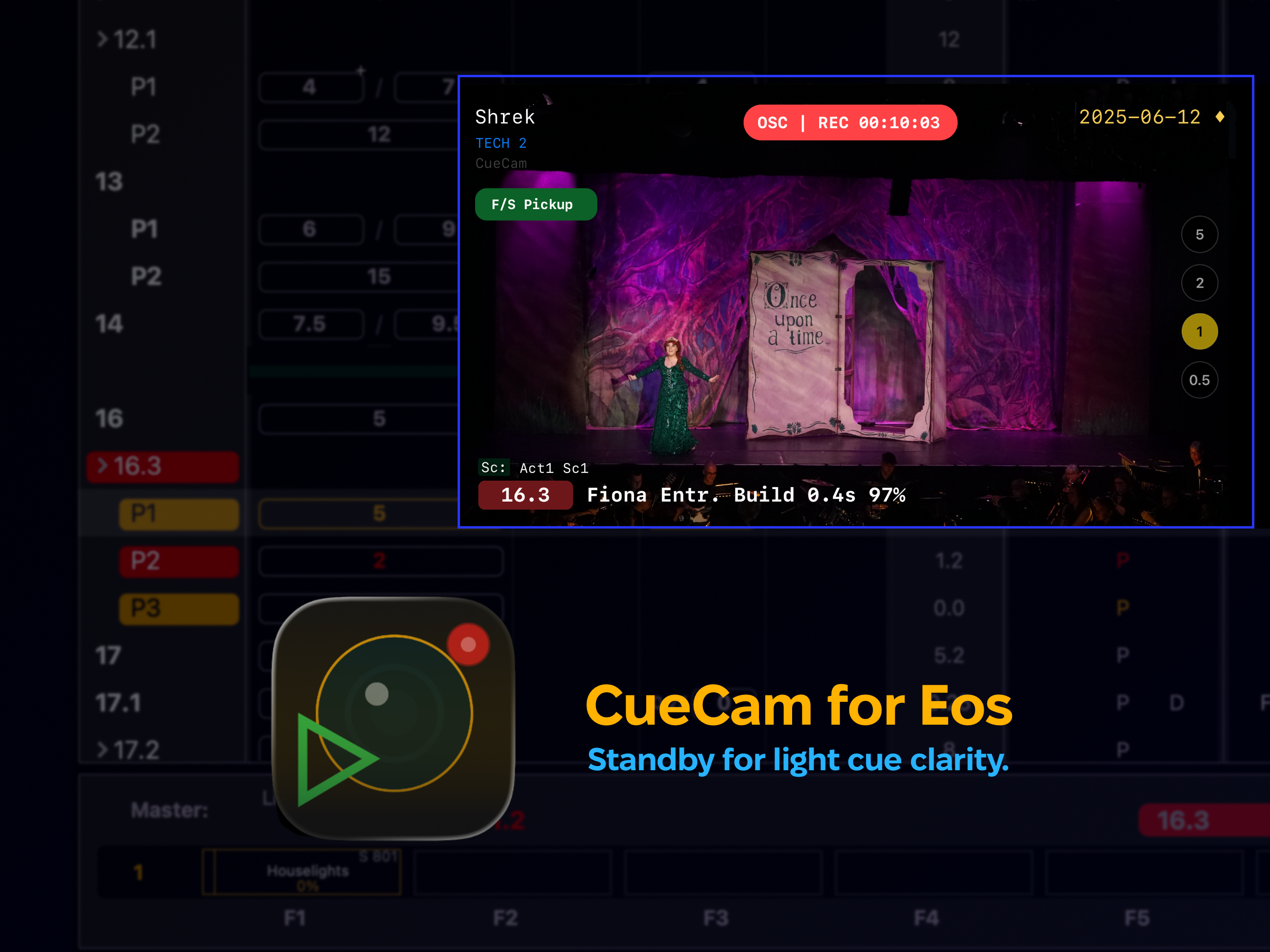This screenshot has height=952, width=1270.
Task: Select the F1 fader page label
Action: pyautogui.click(x=295, y=918)
